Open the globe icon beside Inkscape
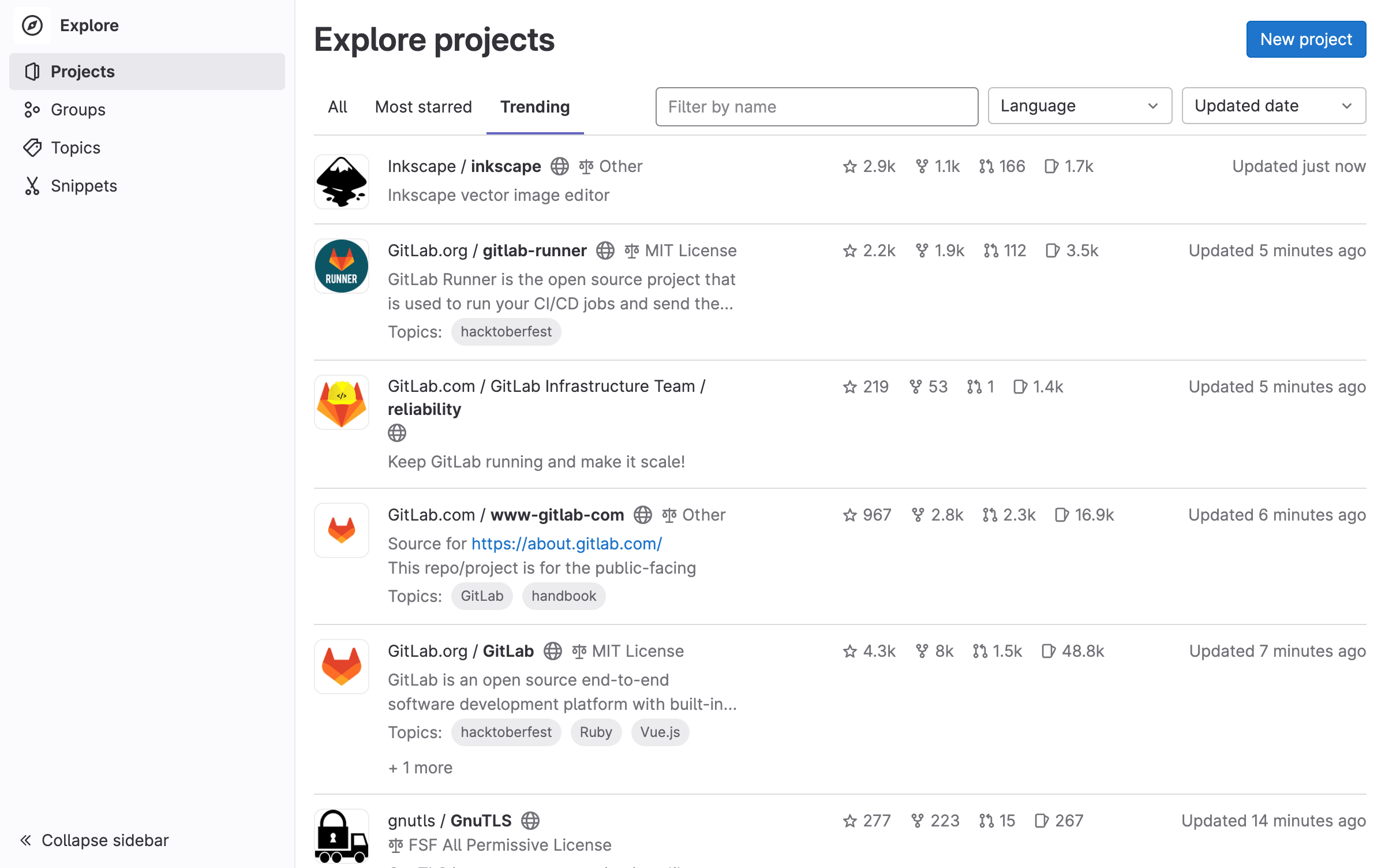The image size is (1385, 868). [559, 166]
